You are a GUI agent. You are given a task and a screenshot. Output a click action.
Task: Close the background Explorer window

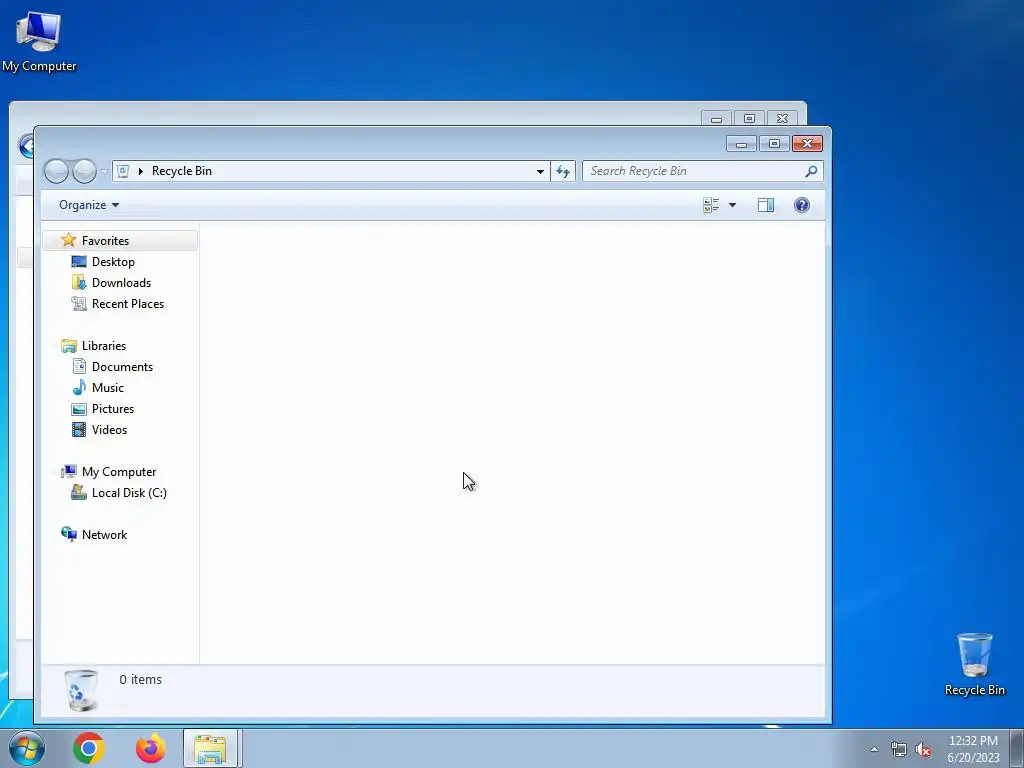point(782,118)
